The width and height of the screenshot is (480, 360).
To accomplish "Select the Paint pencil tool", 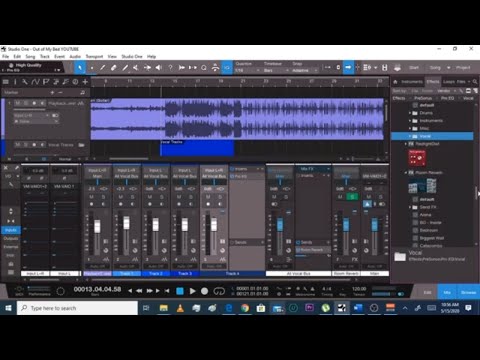I will 125,68.
